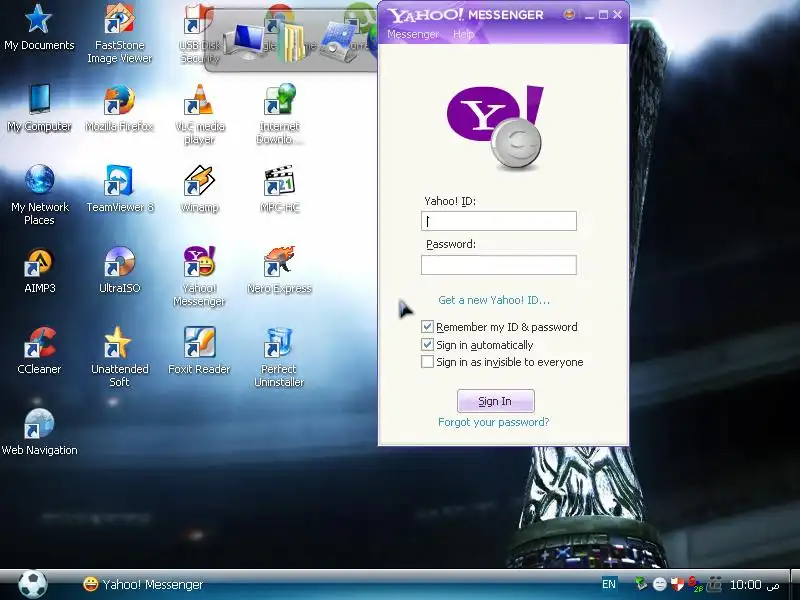Click the green download arrow tray icon

click(x=640, y=583)
